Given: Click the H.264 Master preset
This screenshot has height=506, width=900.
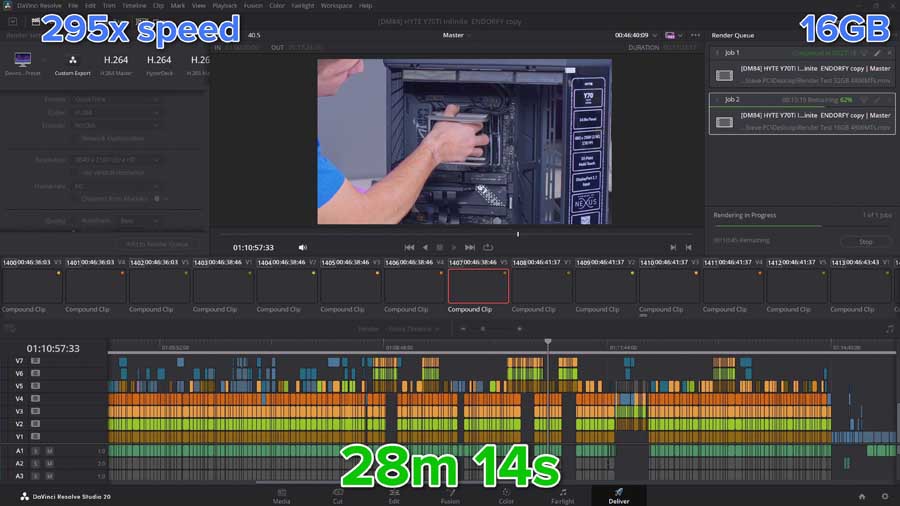Looking at the screenshot, I should 115,62.
